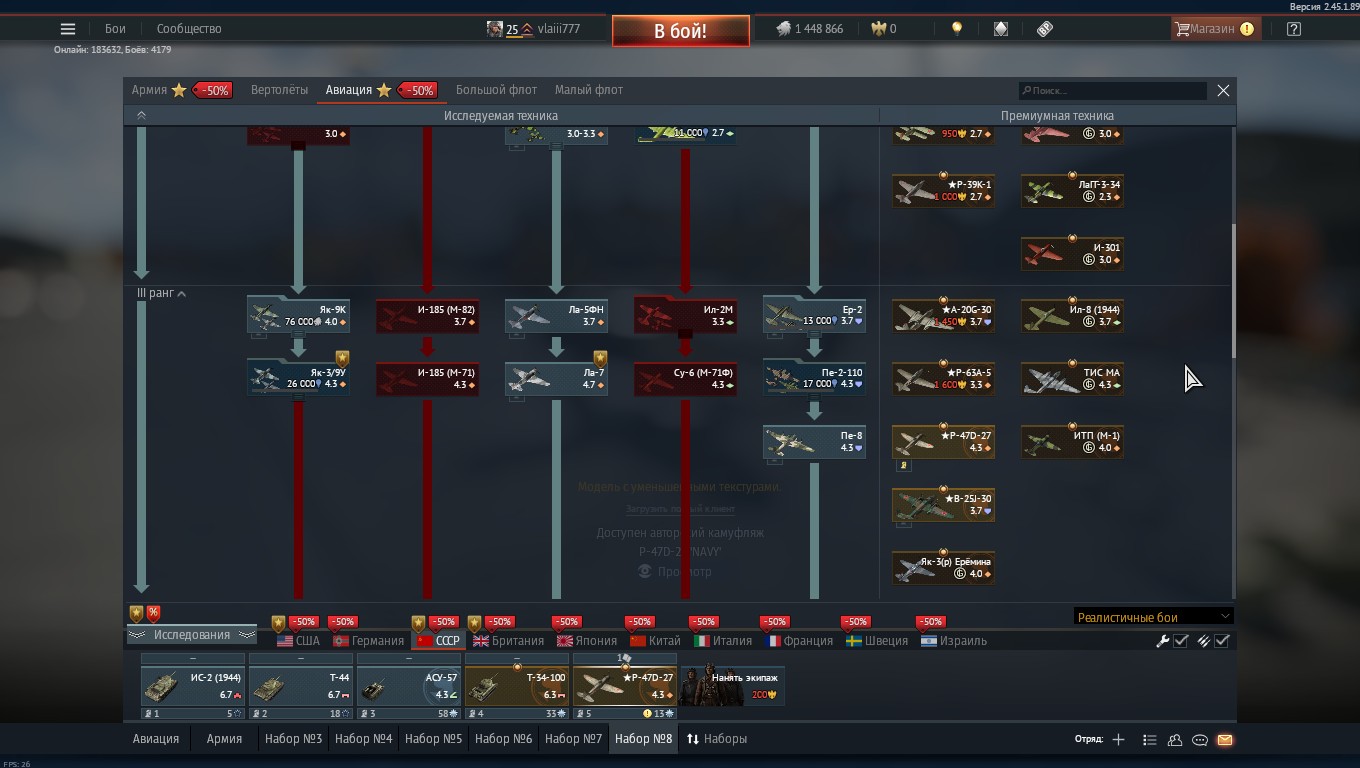Select the premium ТИС МА card
Image resolution: width=1360 pixels, height=768 pixels.
click(1072, 379)
